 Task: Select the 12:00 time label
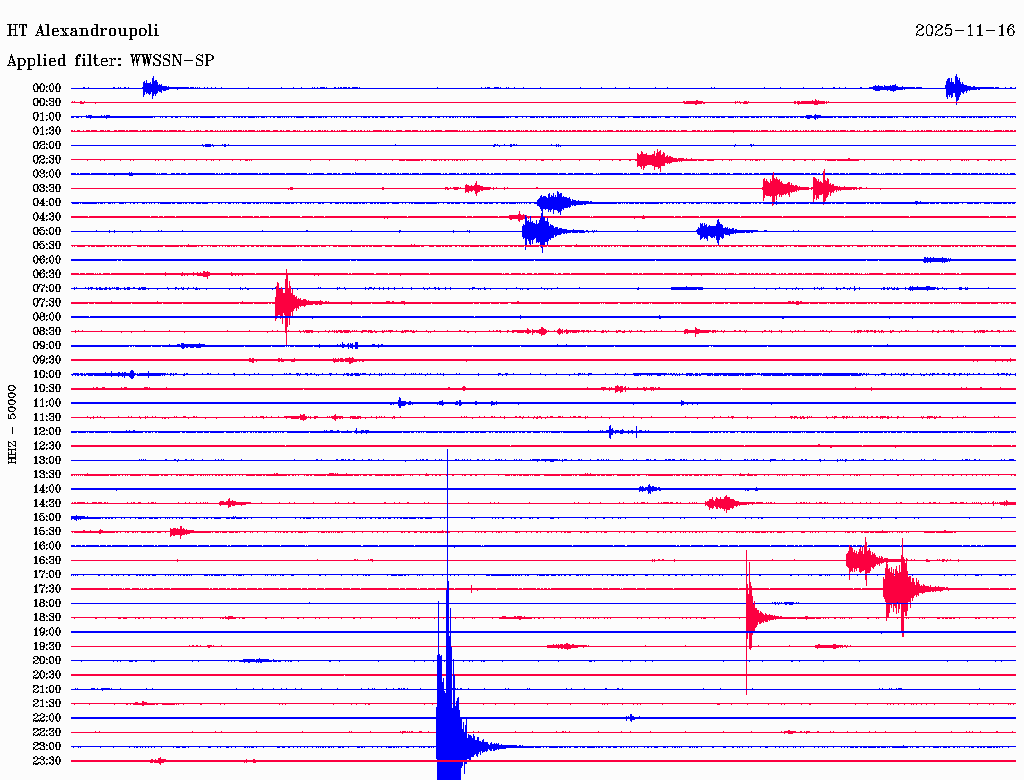click(x=47, y=432)
